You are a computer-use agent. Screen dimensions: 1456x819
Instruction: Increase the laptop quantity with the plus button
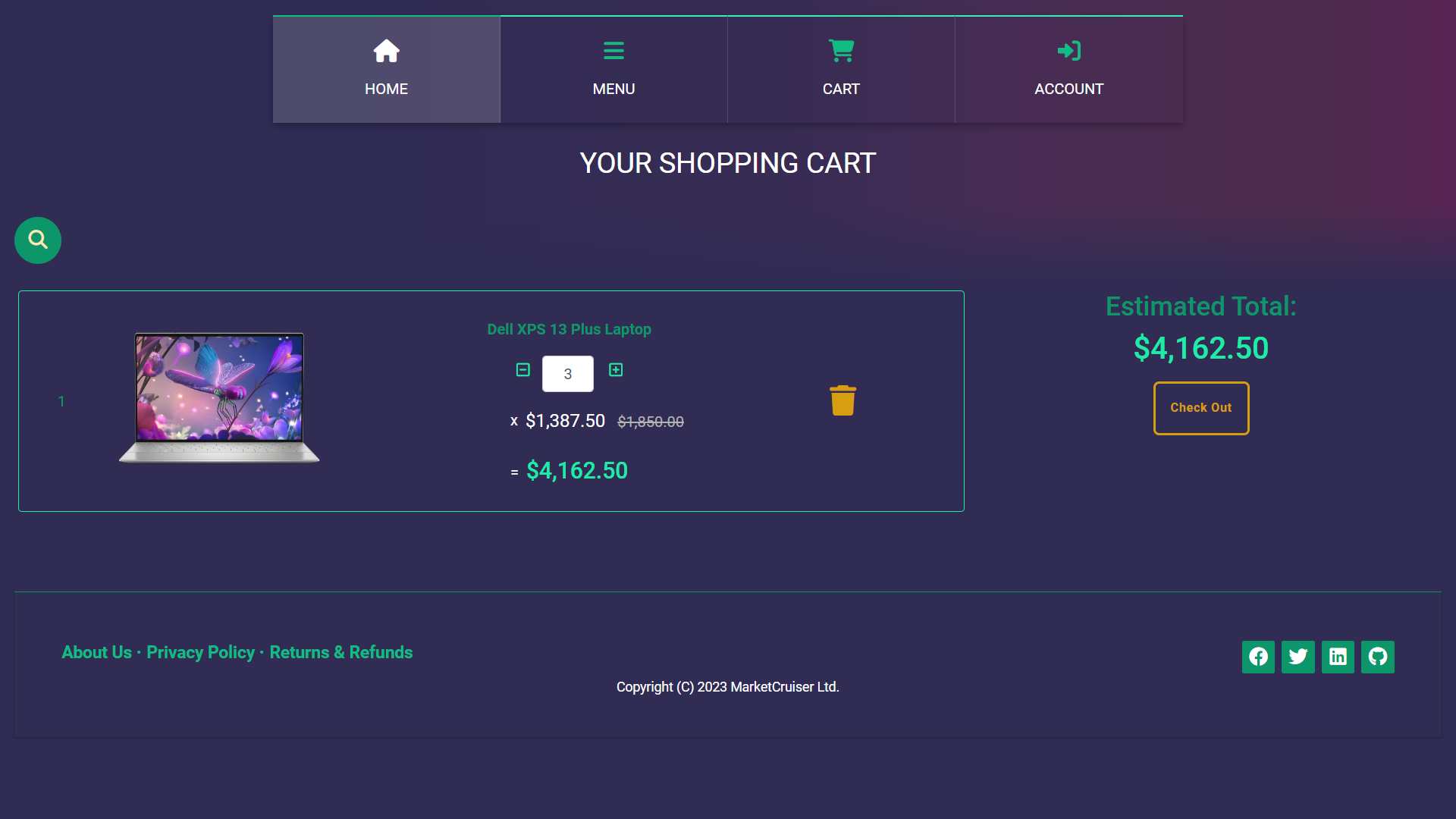pos(616,370)
